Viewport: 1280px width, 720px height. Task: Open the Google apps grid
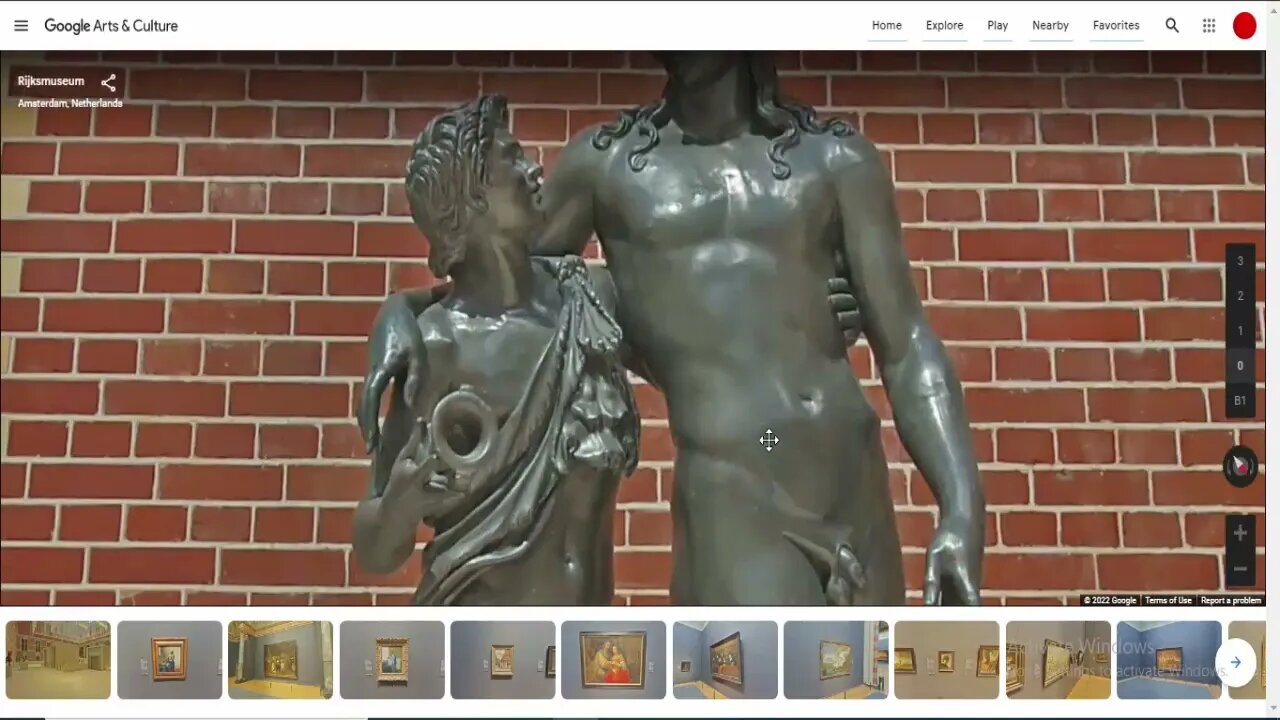[x=1209, y=26]
